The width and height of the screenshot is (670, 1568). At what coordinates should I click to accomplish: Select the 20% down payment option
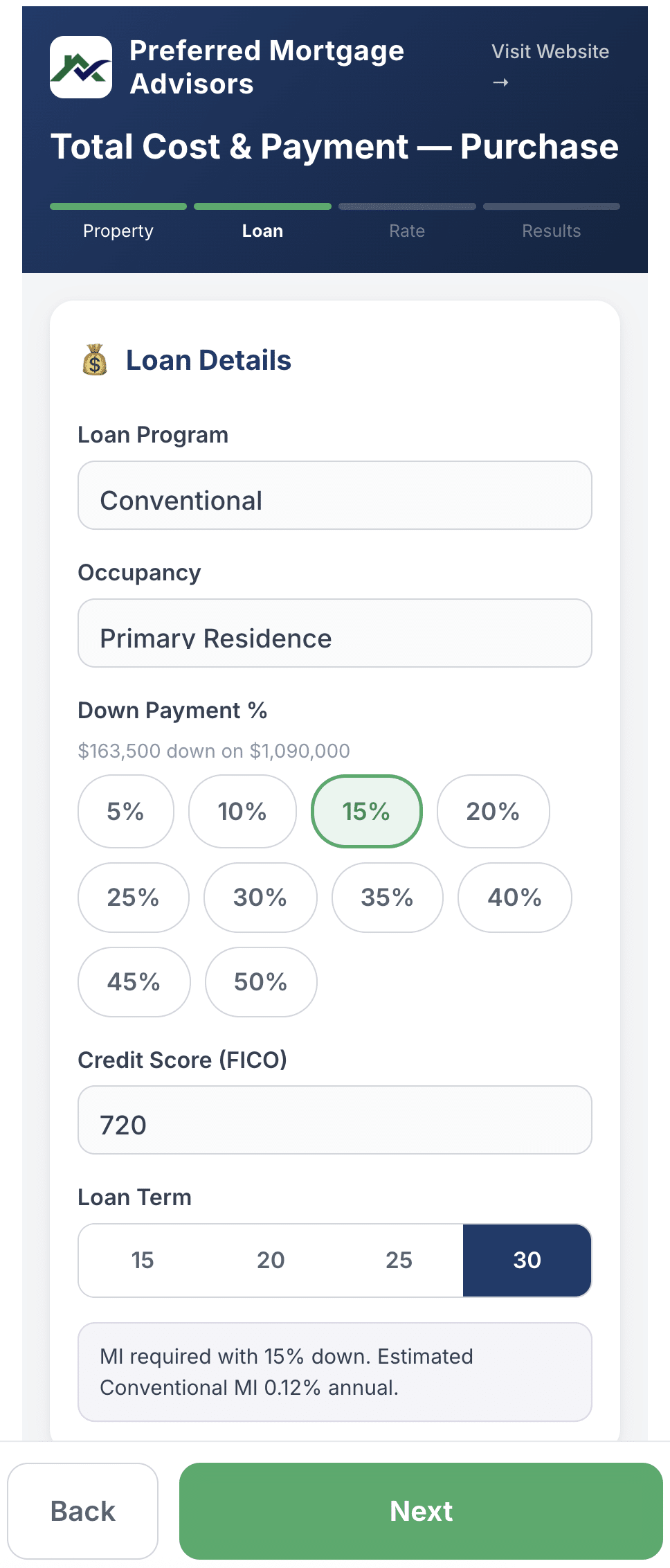tap(494, 811)
